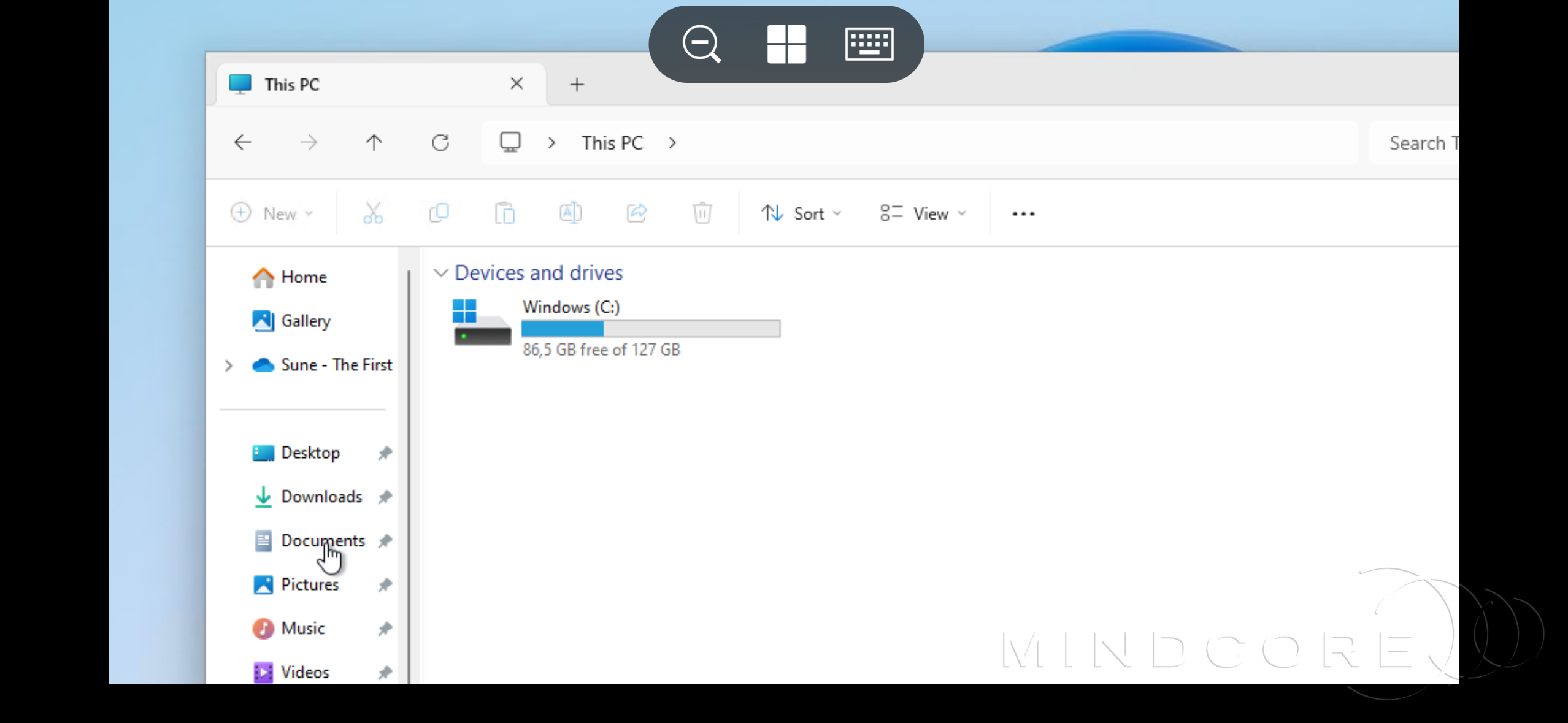This screenshot has height=723, width=1568.
Task: Click the Cut scissors icon
Action: point(373,213)
